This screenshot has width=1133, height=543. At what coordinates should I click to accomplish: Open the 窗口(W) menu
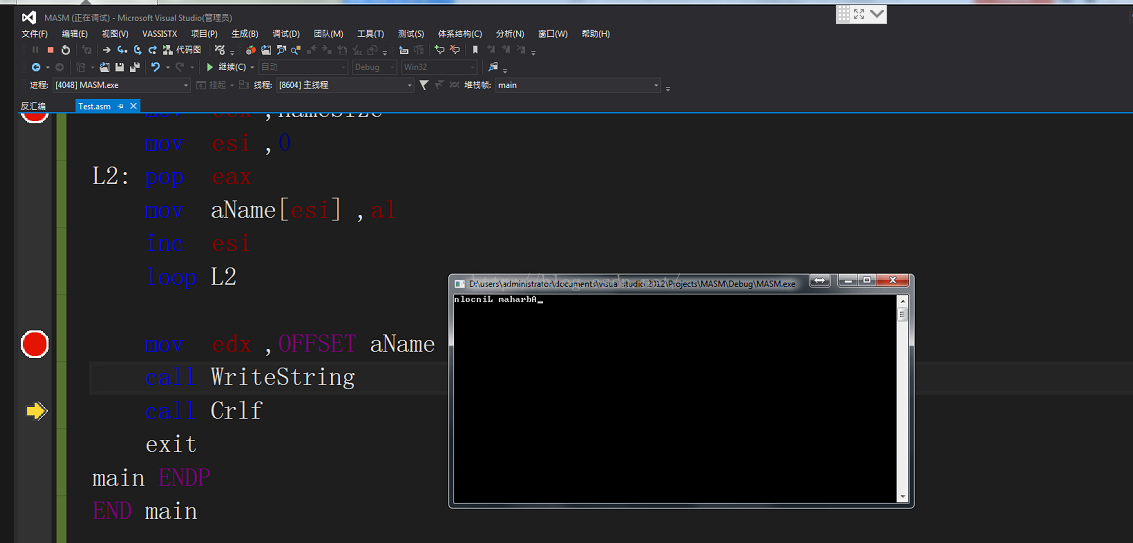[553, 34]
